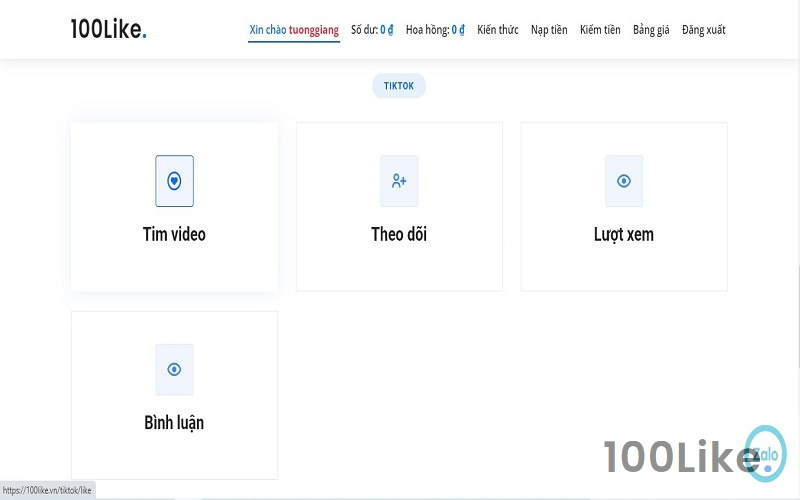Select the TIKTOK category pill
Viewport: 800px width, 500px height.
pos(399,86)
